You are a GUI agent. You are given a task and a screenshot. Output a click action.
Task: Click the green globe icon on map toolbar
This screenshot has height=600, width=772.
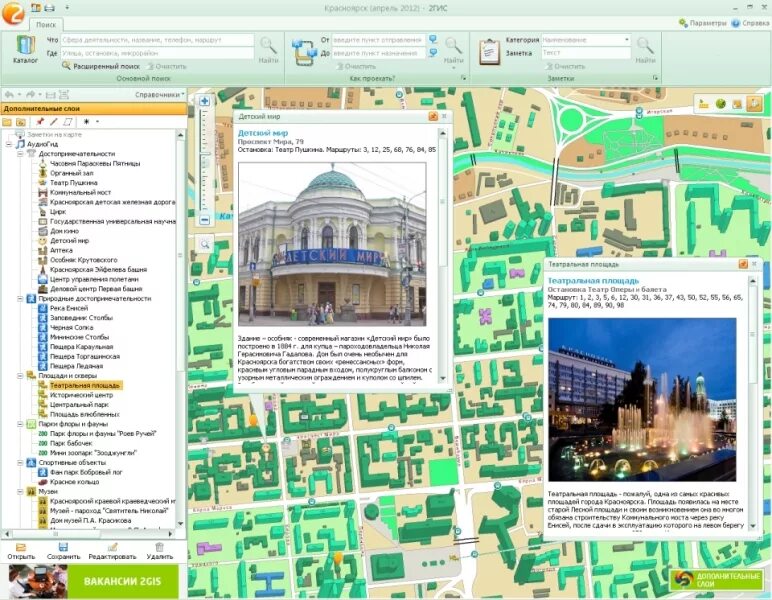pos(720,104)
